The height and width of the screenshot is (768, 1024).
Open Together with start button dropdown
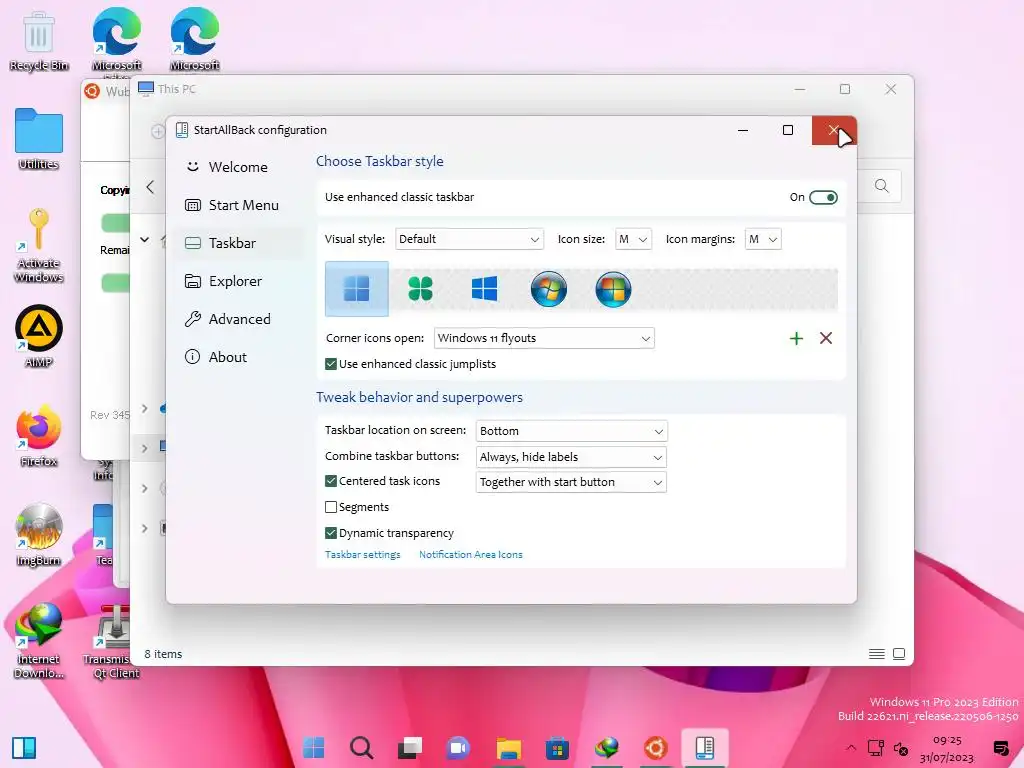571,482
